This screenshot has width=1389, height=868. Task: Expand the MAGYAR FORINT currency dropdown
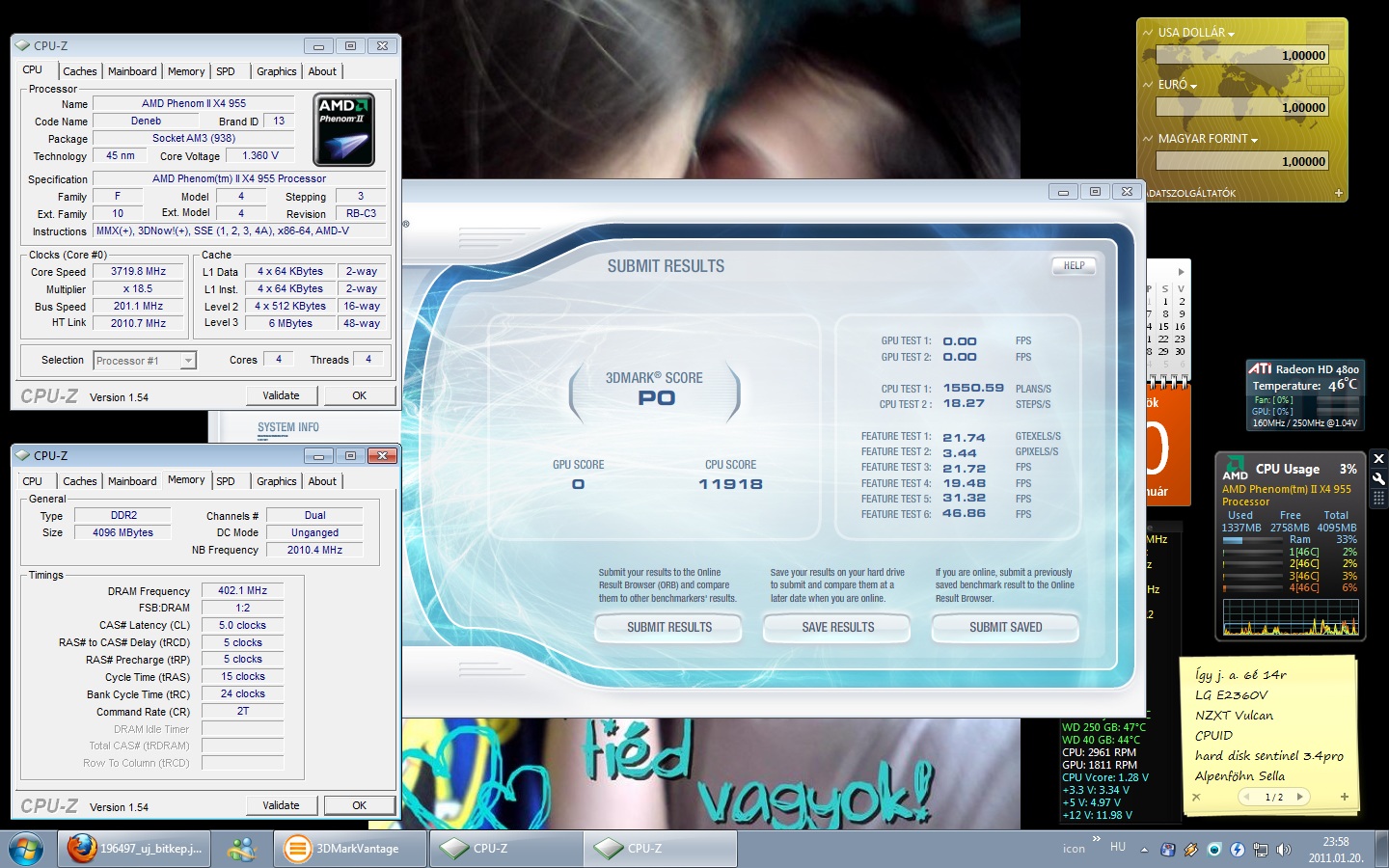coord(1254,141)
